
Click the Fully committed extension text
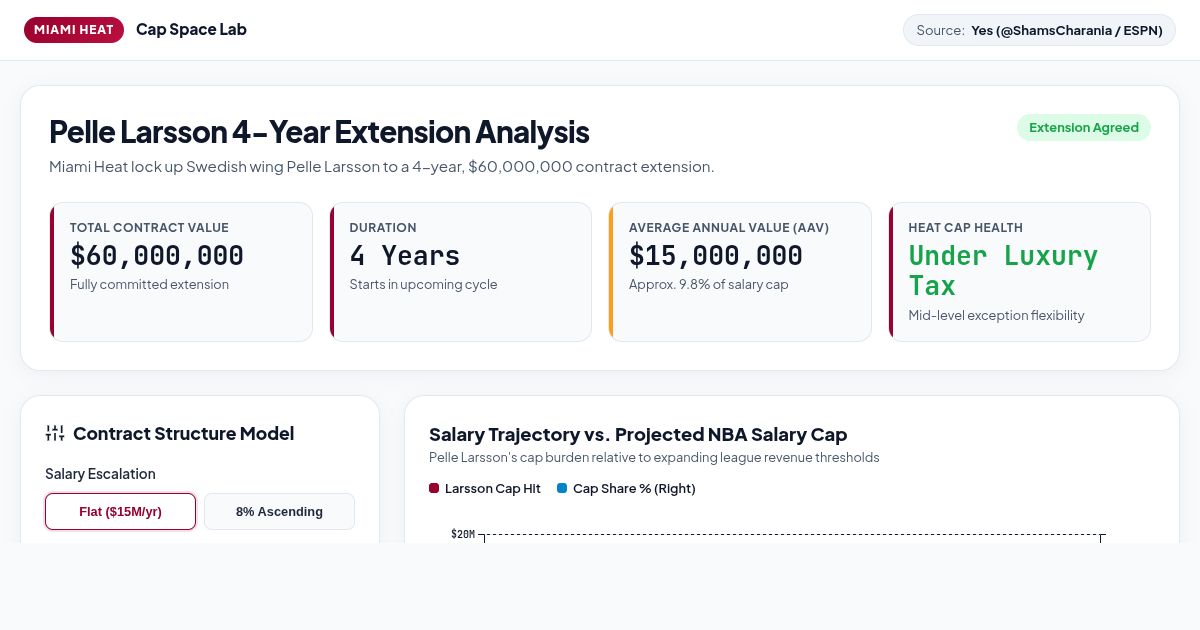(x=149, y=284)
